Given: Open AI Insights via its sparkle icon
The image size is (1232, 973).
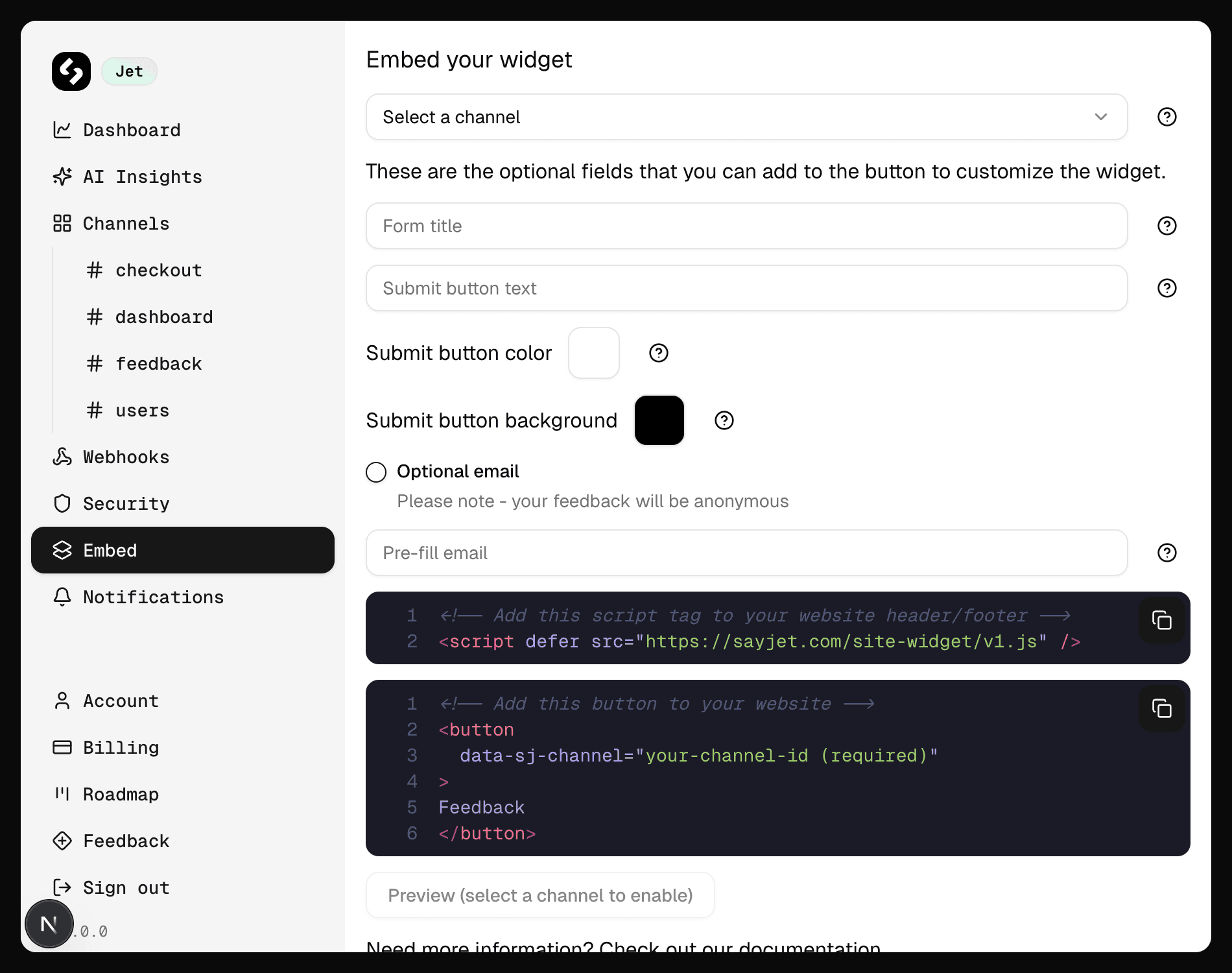Looking at the screenshot, I should (x=62, y=176).
